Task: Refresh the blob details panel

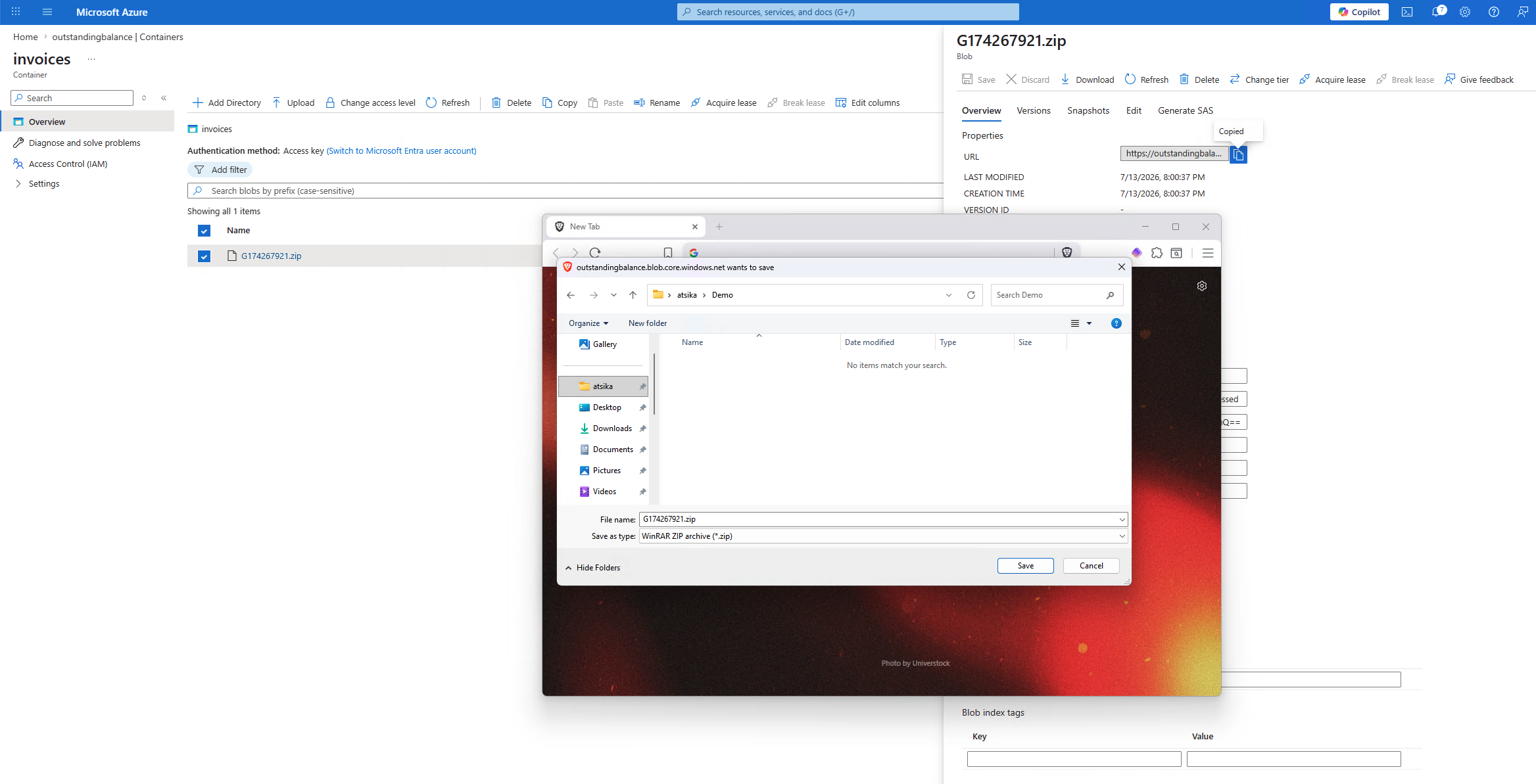Action: point(1147,80)
